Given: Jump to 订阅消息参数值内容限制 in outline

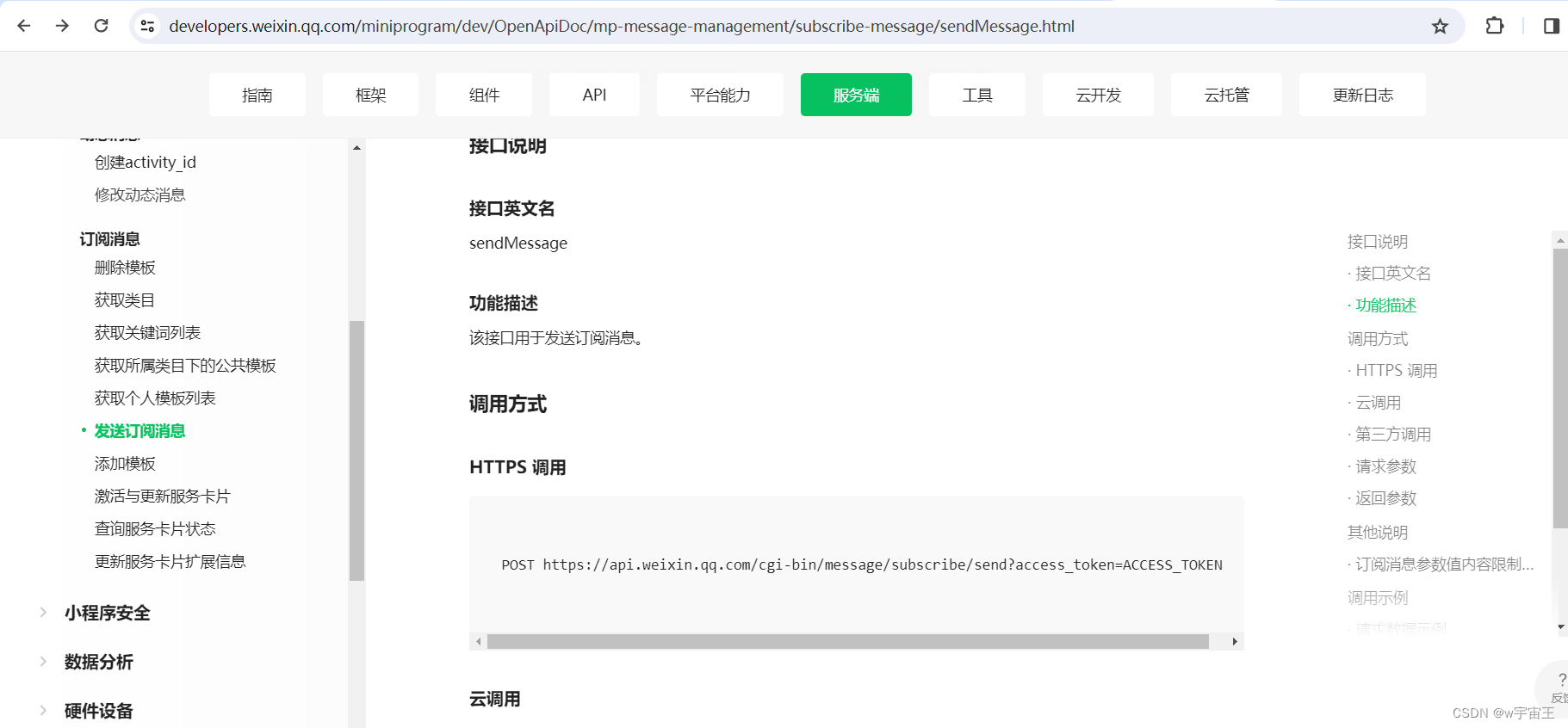Looking at the screenshot, I should 1444,565.
